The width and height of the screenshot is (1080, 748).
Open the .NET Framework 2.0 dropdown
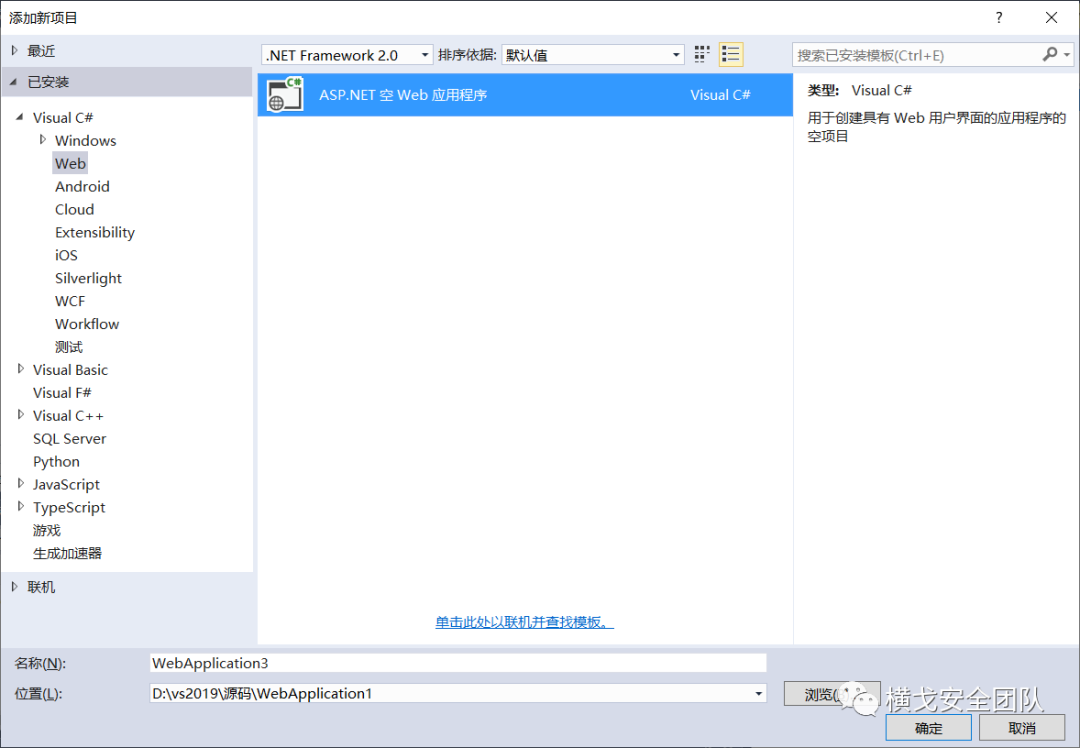click(347, 55)
